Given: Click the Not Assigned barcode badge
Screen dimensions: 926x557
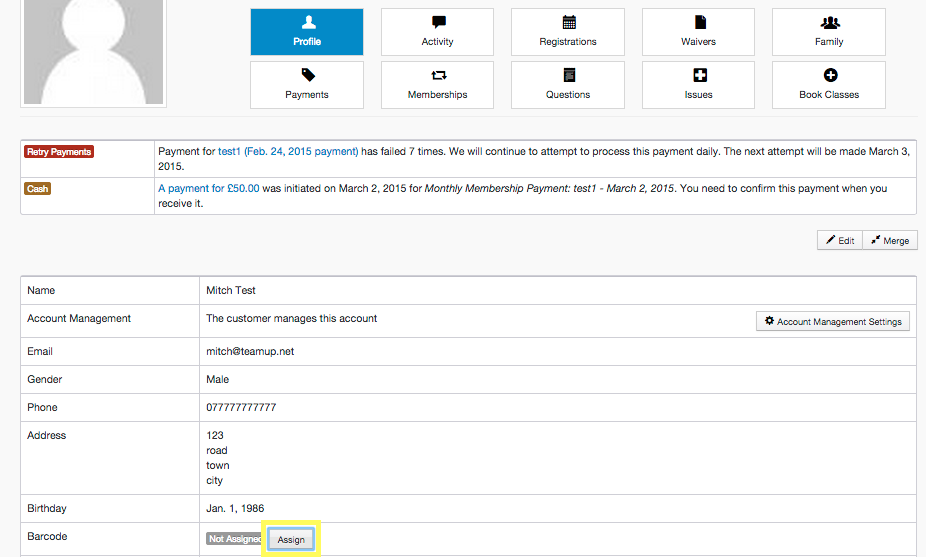Looking at the screenshot, I should tap(234, 539).
